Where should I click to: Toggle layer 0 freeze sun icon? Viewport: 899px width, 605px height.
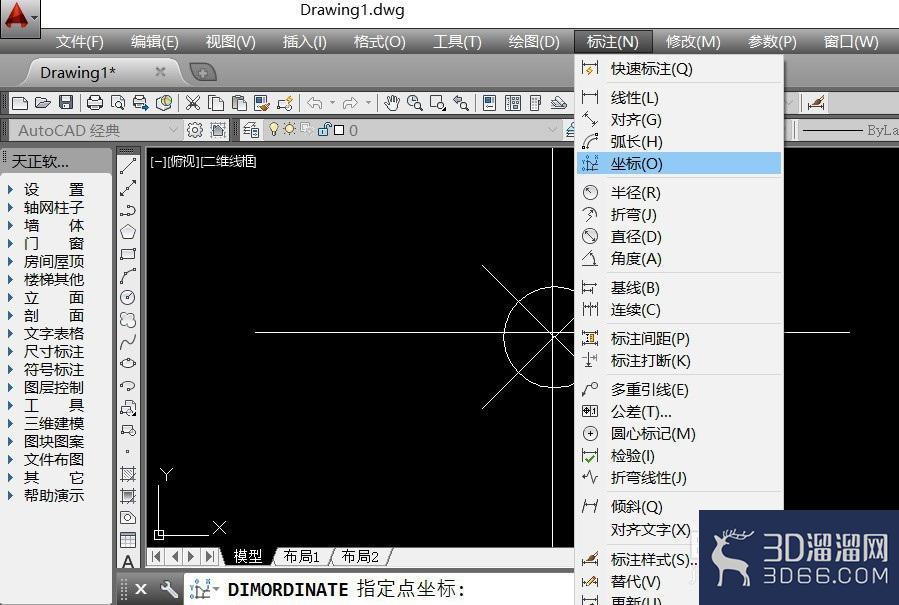point(290,129)
